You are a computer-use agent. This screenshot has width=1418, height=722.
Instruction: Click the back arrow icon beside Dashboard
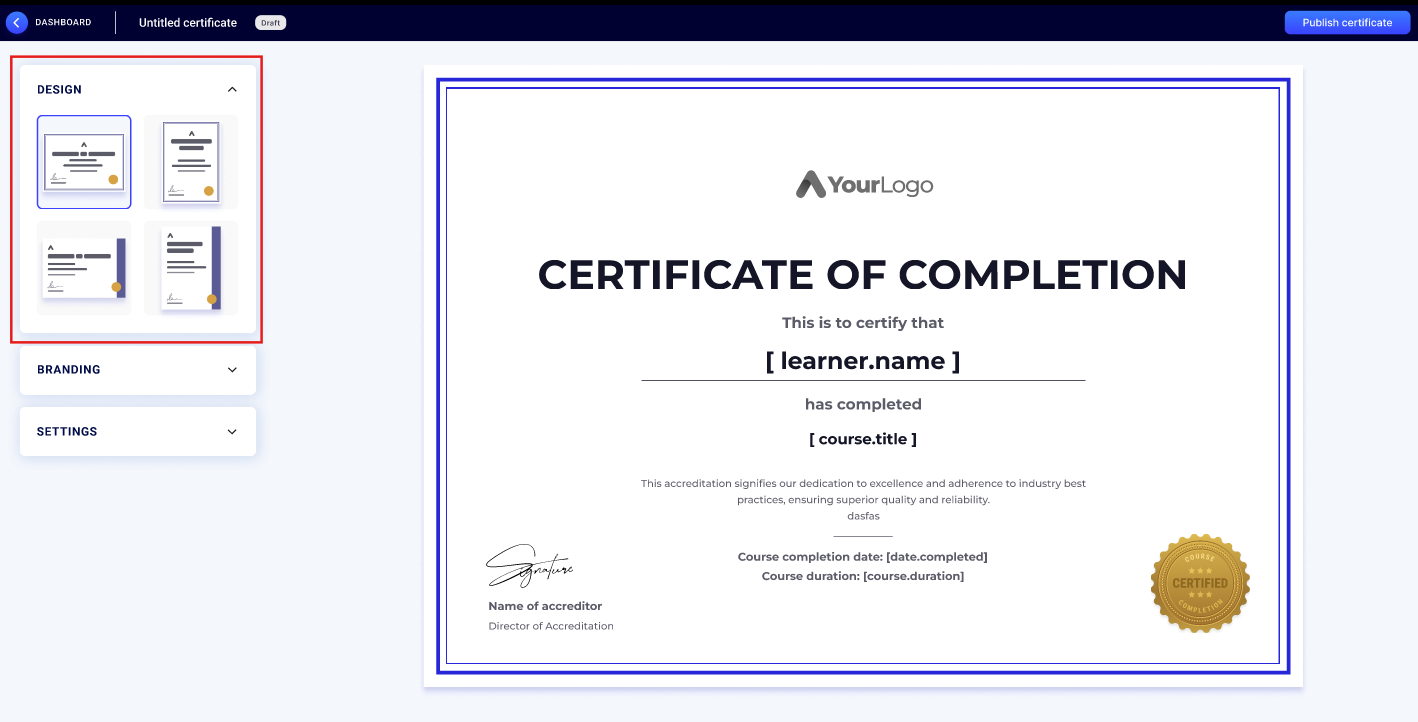coord(17,22)
